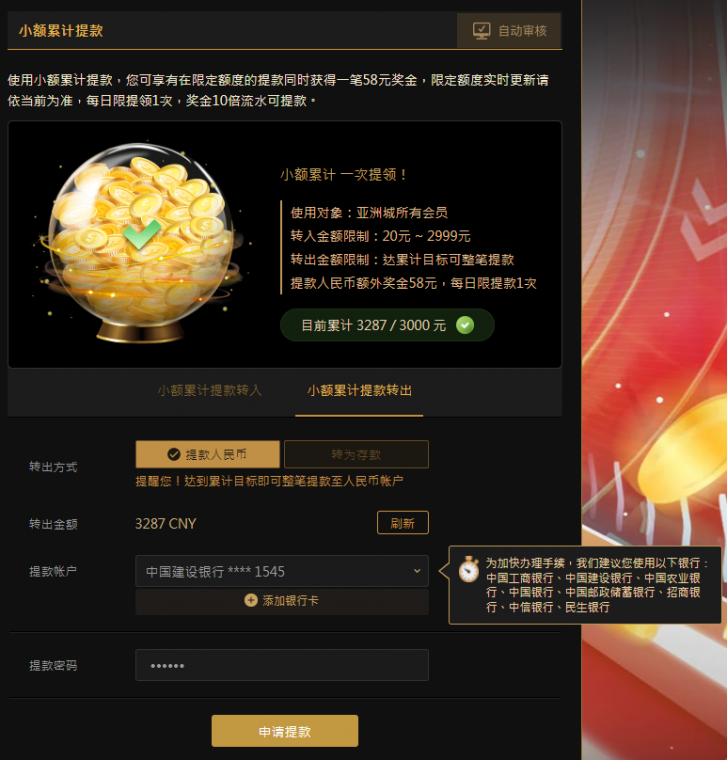Screen dimensions: 727x760
Task: Click the 转出金额 3287 CNY value
Action: click(x=165, y=523)
